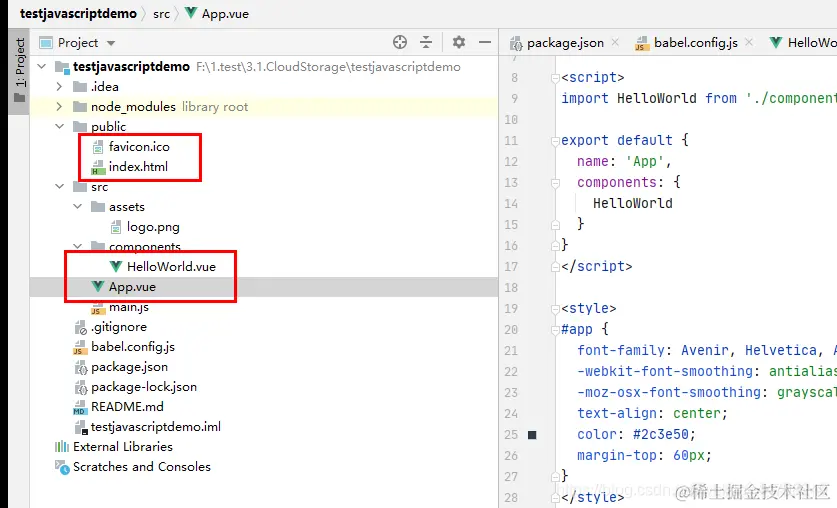Click src in the breadcrumb
Viewport: 837px width, 508px height.
tap(161, 14)
